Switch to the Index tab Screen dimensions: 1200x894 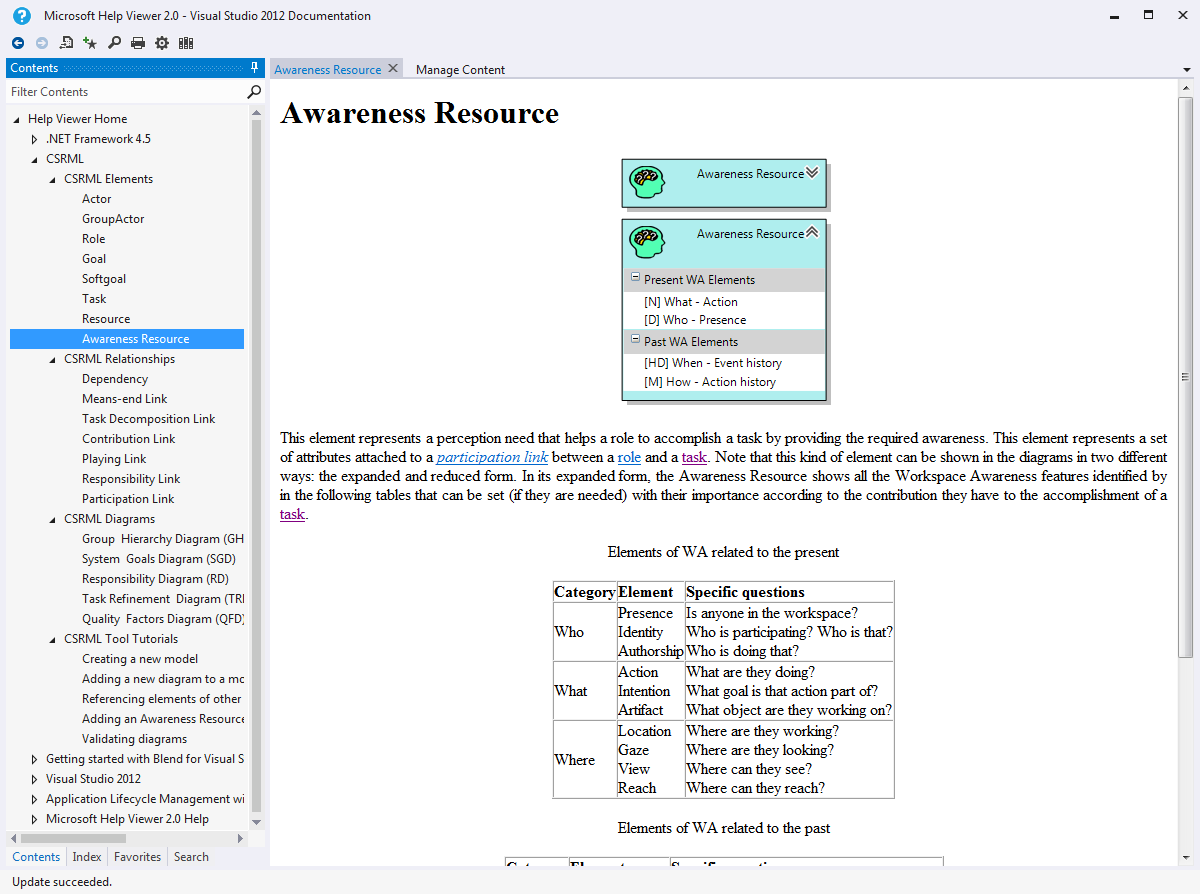click(x=87, y=857)
